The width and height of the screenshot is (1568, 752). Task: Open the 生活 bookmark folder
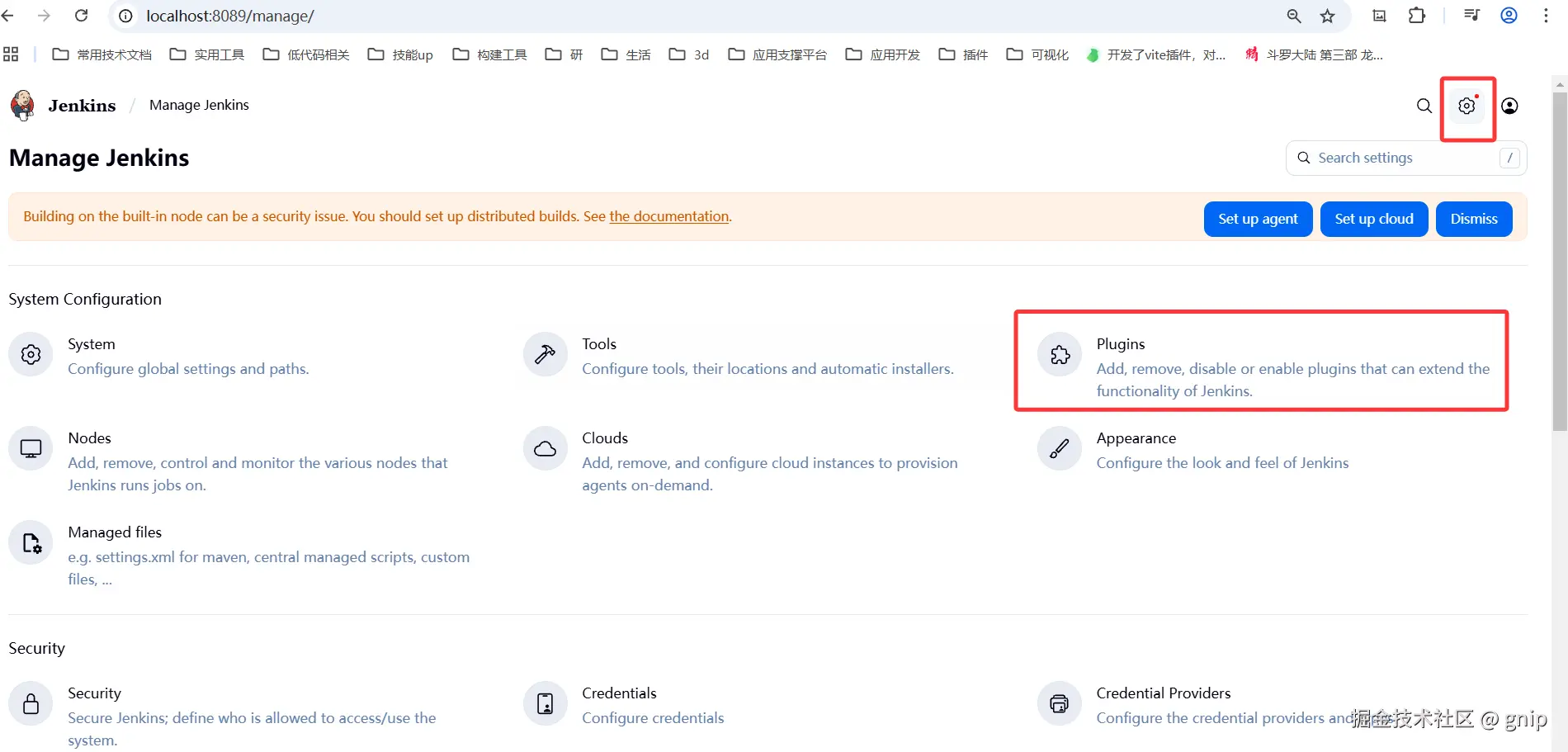[x=626, y=54]
